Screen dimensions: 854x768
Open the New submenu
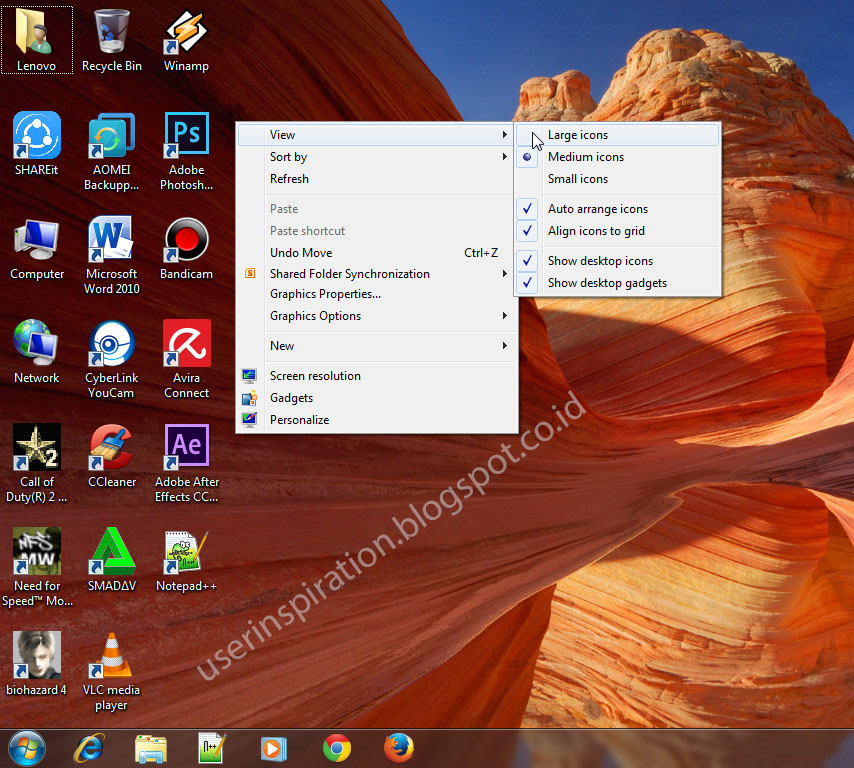[x=282, y=345]
